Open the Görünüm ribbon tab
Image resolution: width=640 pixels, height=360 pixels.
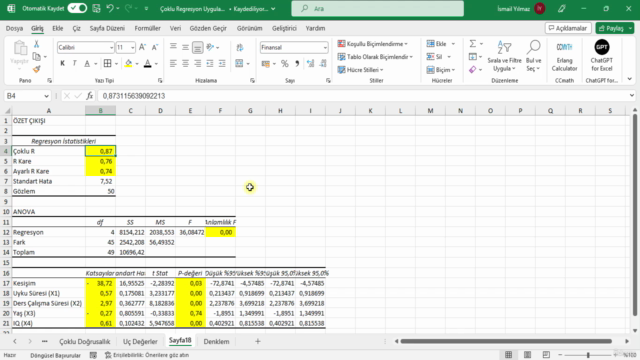pyautogui.click(x=249, y=28)
